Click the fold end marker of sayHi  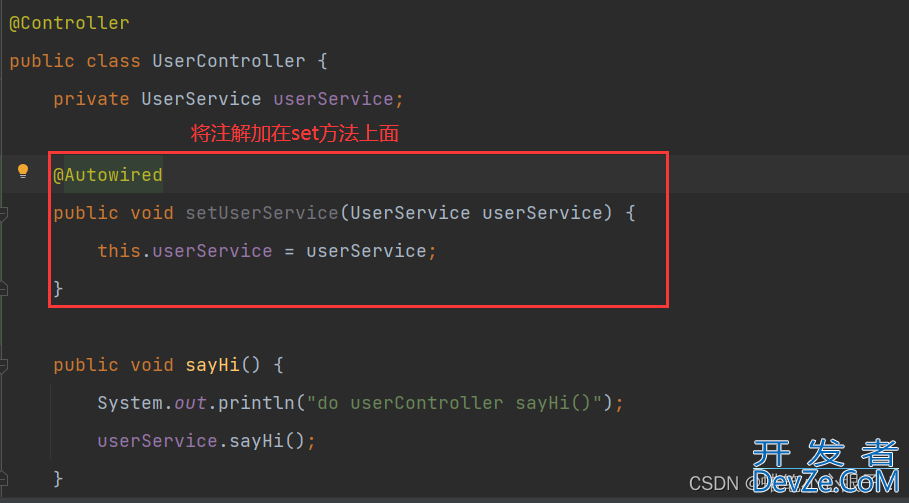pos(3,479)
